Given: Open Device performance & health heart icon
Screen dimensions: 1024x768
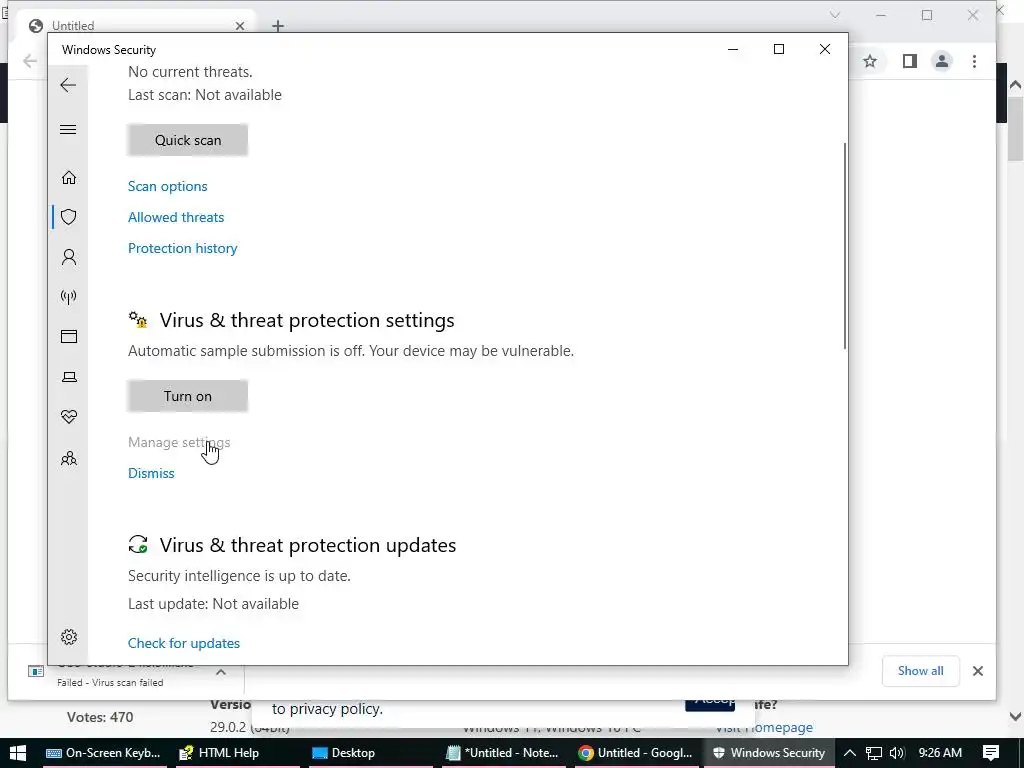Looking at the screenshot, I should coord(69,417).
